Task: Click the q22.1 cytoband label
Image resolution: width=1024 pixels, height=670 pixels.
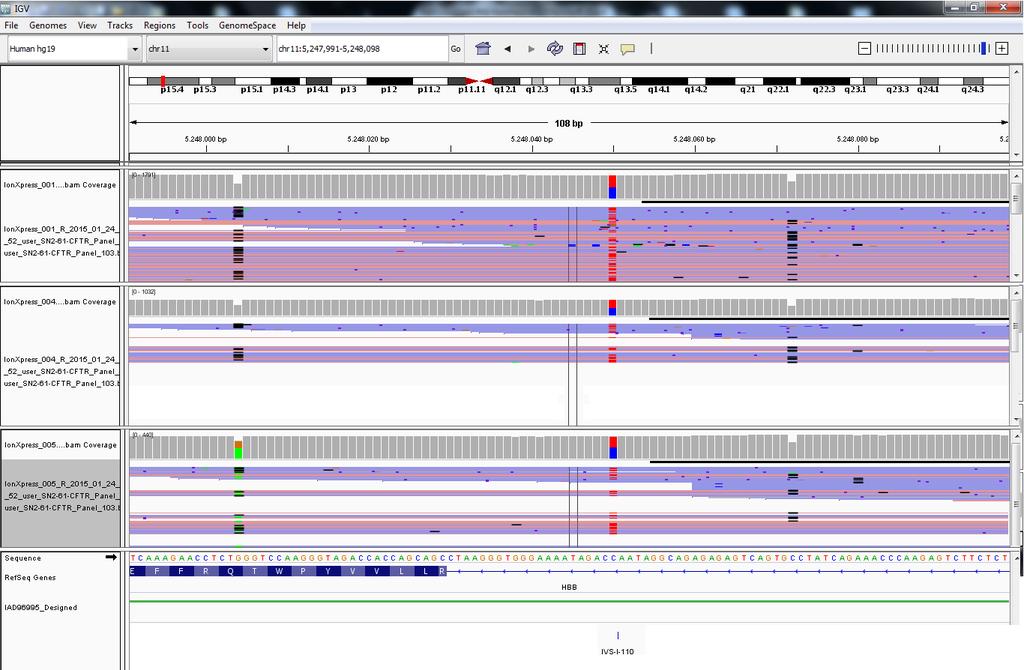Action: pyautogui.click(x=778, y=89)
